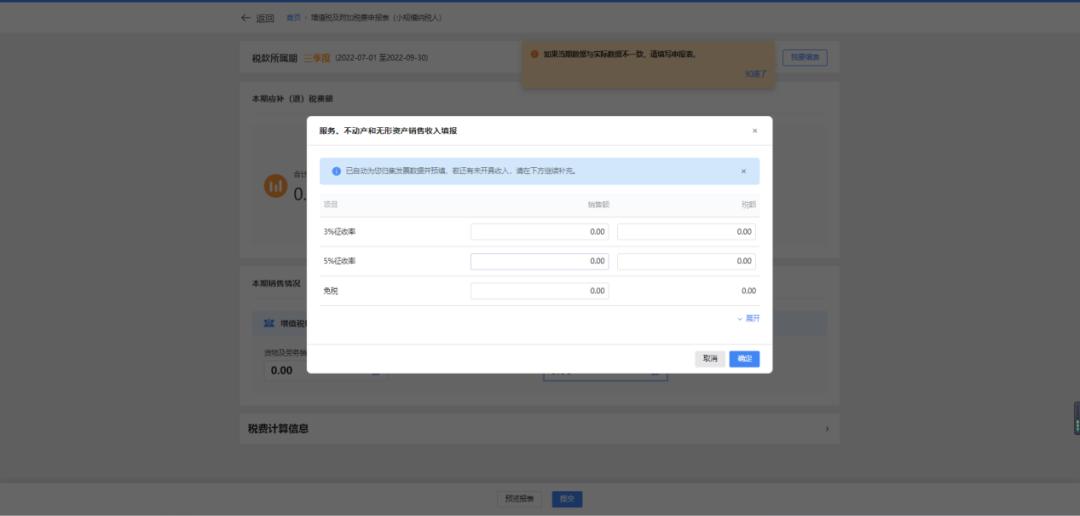Screen dimensions: 1080x516
Task: Focus the 5%征收率 sales amount field
Action: 539,261
